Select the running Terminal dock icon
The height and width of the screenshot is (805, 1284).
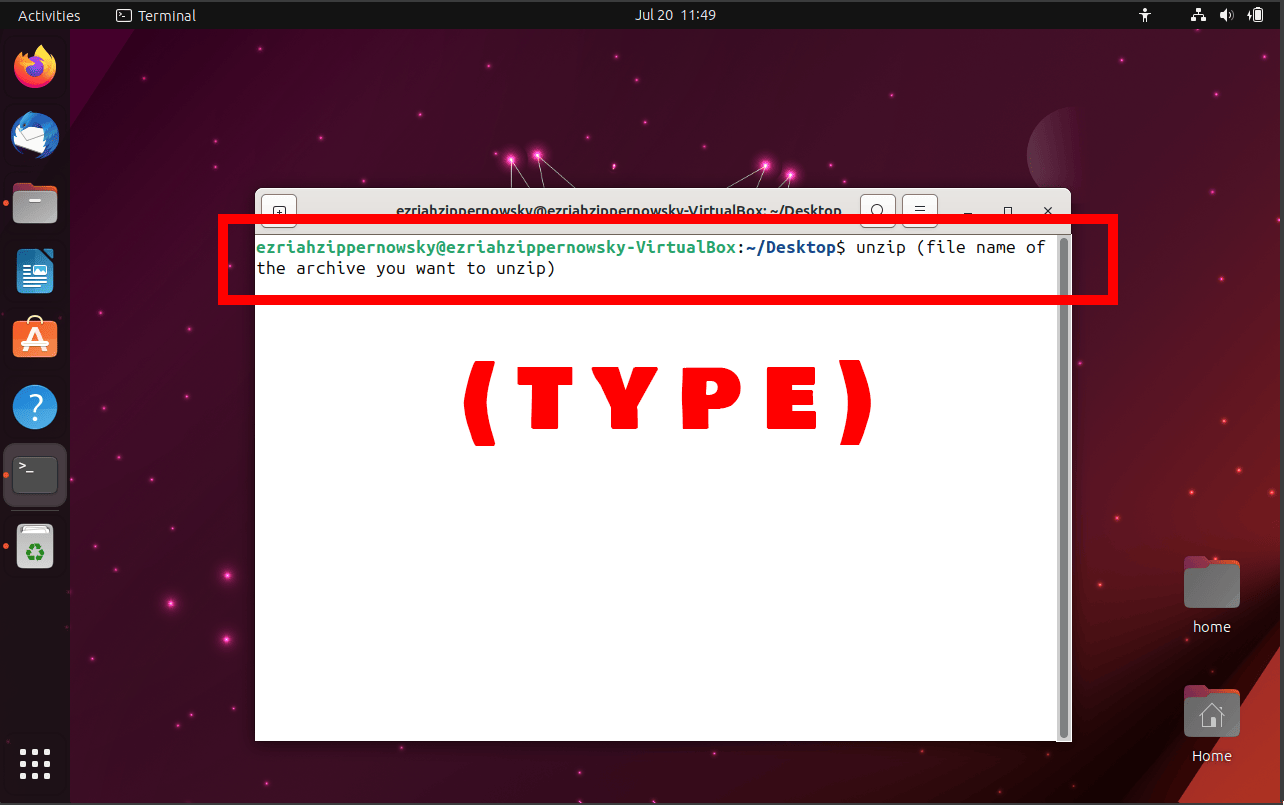tap(35, 474)
